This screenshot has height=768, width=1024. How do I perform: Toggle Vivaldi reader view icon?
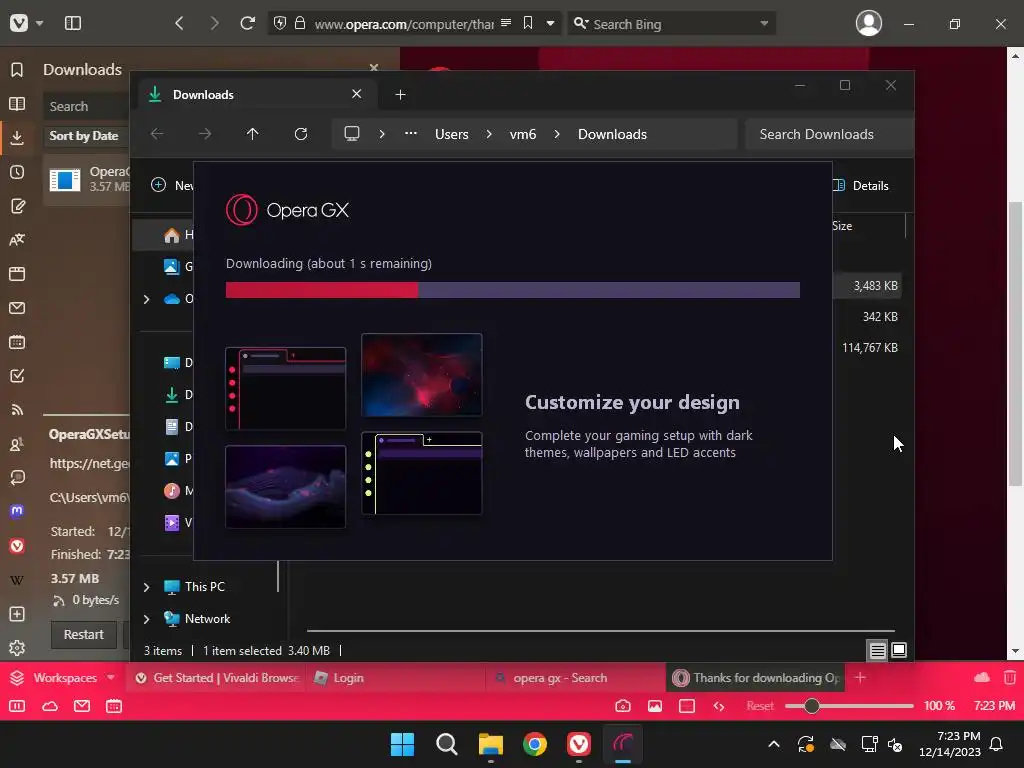pos(505,23)
